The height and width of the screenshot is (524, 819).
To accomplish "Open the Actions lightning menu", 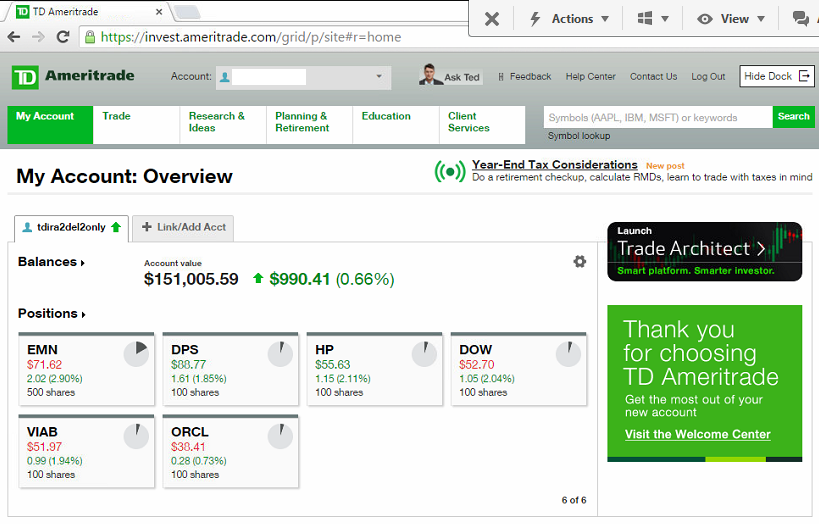I will [569, 19].
